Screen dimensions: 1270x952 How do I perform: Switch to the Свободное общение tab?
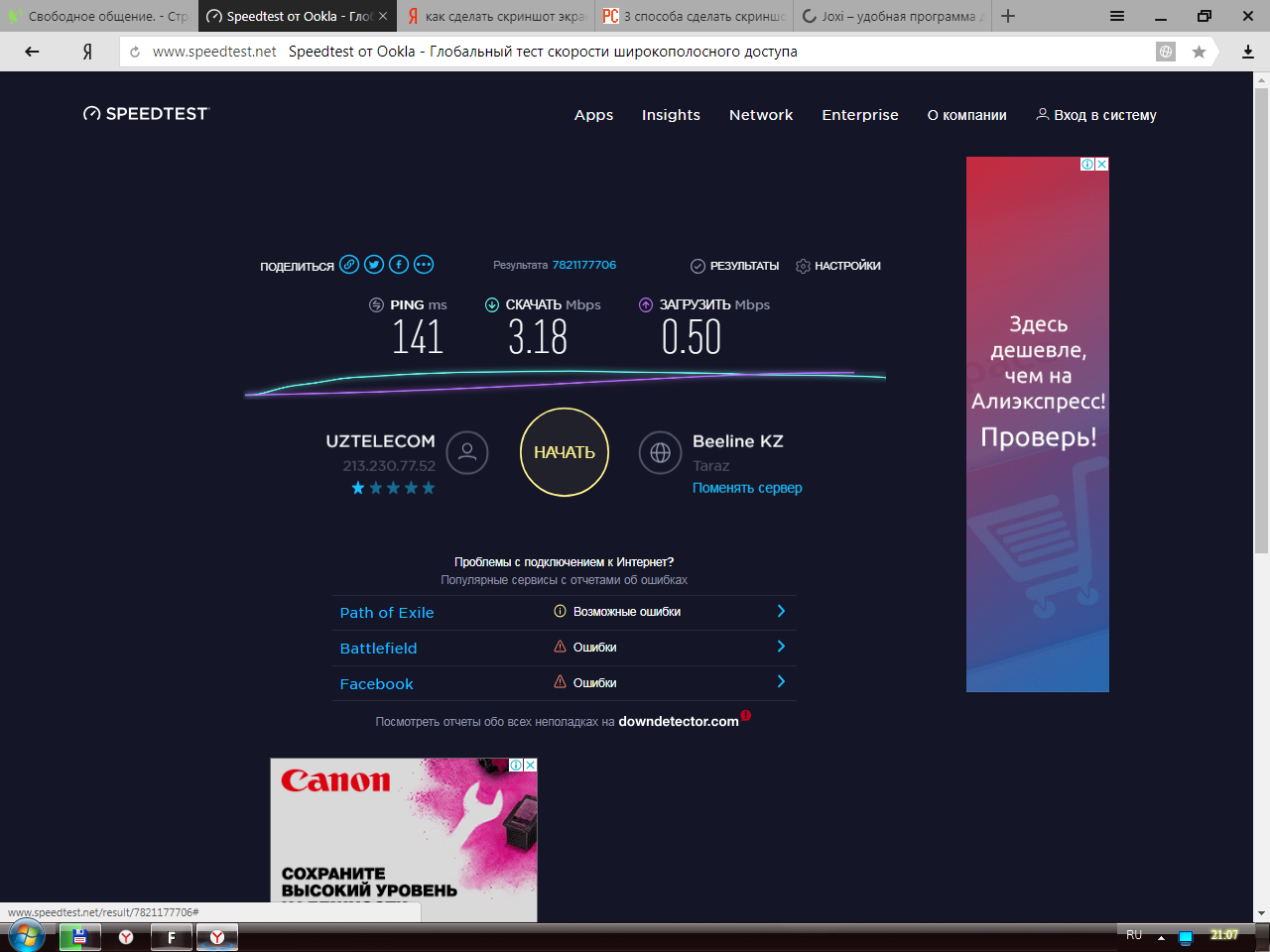click(99, 16)
